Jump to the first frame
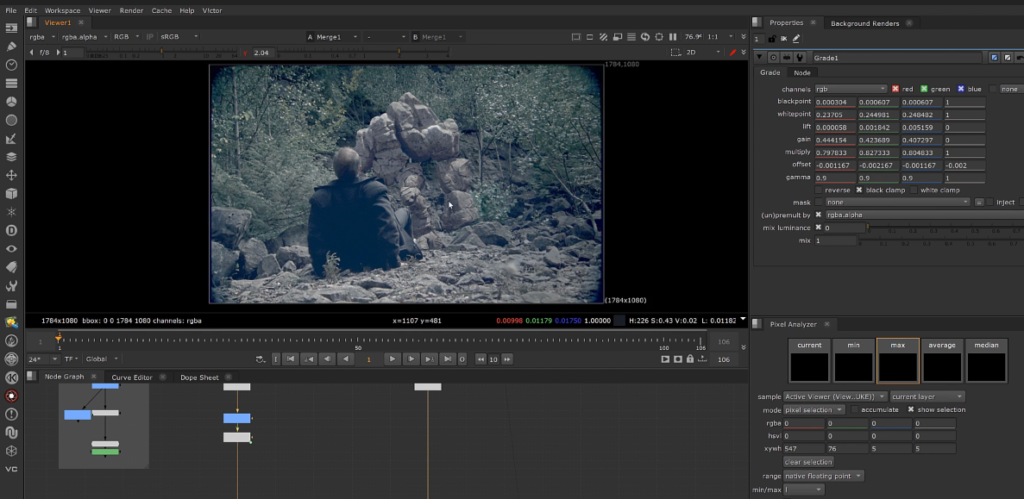This screenshot has height=499, width=1024. tap(290, 358)
